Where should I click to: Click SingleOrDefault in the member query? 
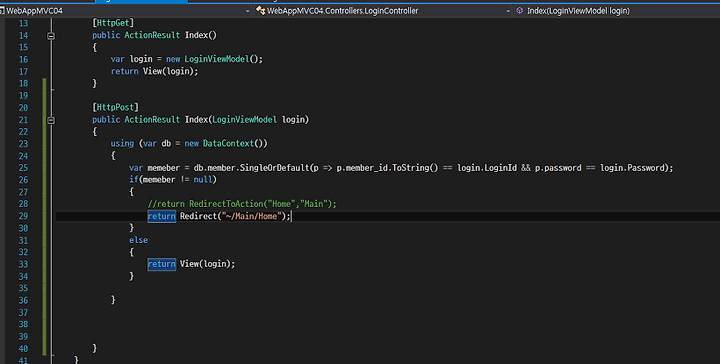(275, 168)
